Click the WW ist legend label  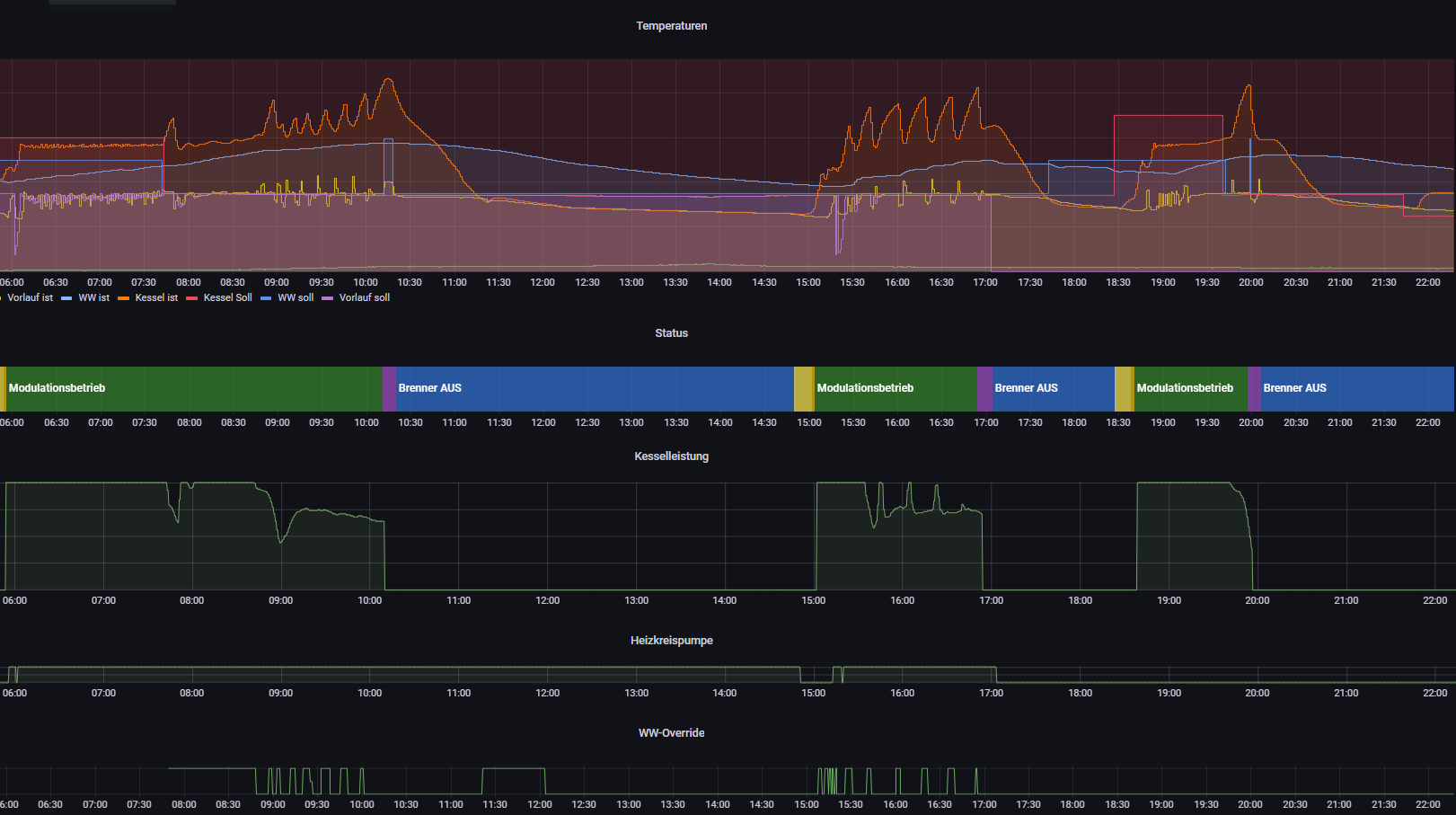[x=93, y=297]
